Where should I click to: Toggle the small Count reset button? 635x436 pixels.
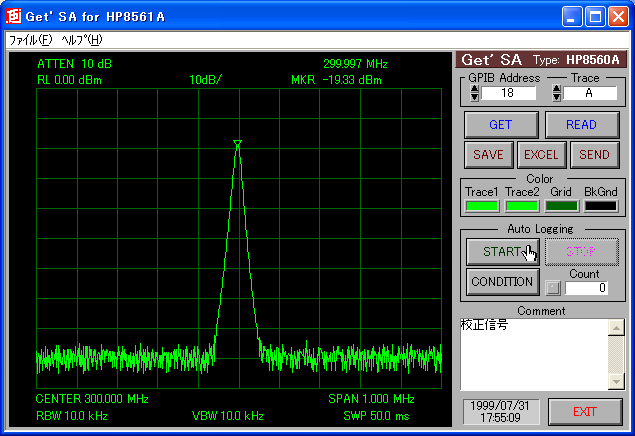(x=553, y=289)
